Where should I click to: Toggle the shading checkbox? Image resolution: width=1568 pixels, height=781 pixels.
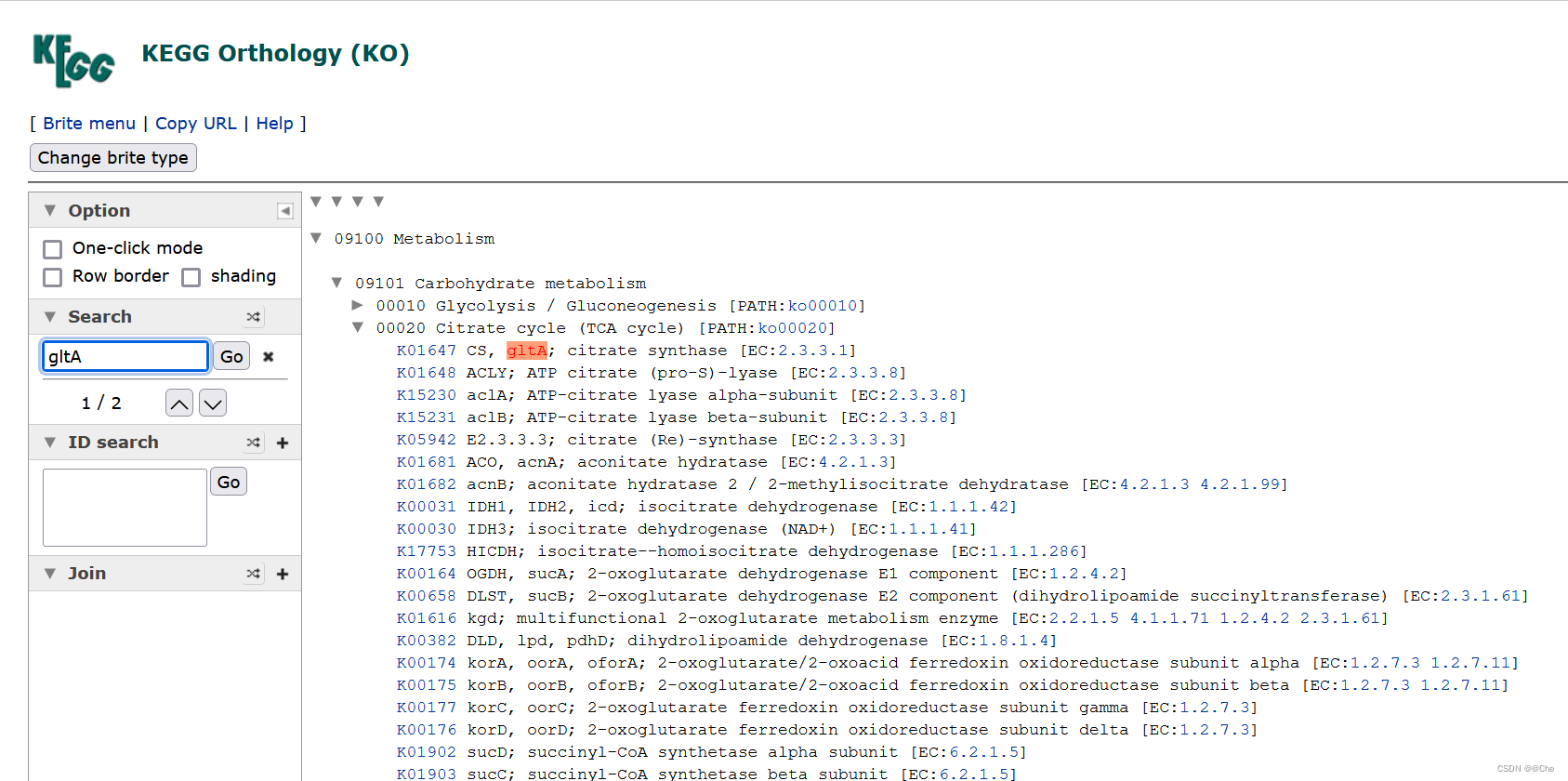click(191, 277)
